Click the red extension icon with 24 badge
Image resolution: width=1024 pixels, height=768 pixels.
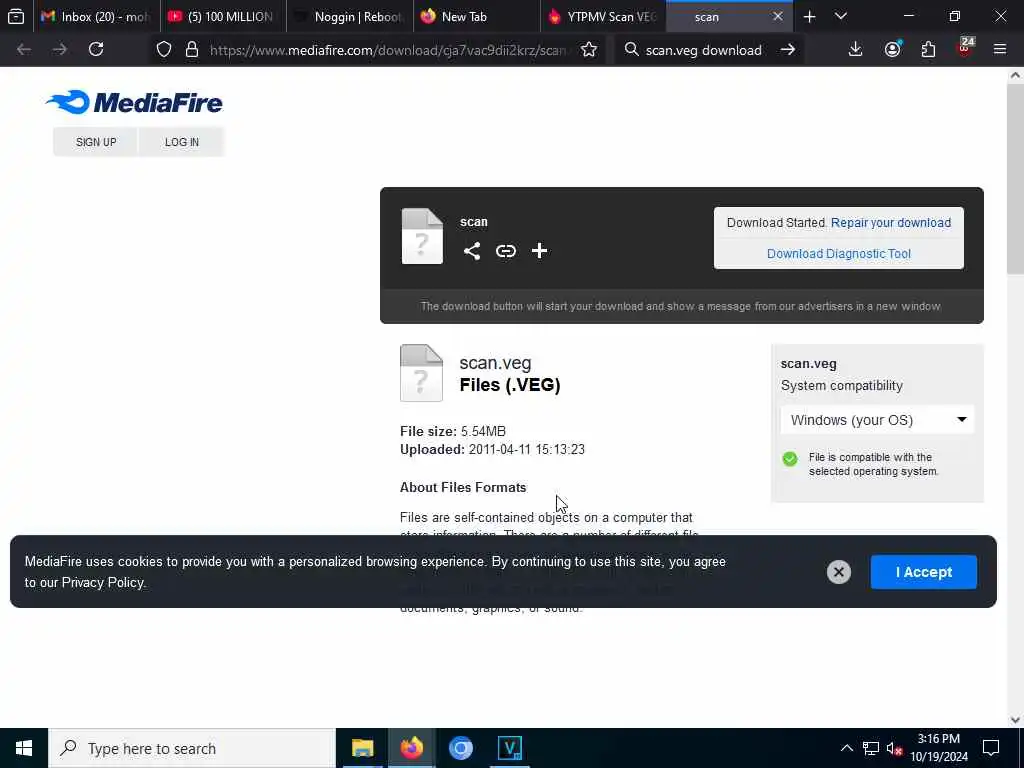(965, 48)
